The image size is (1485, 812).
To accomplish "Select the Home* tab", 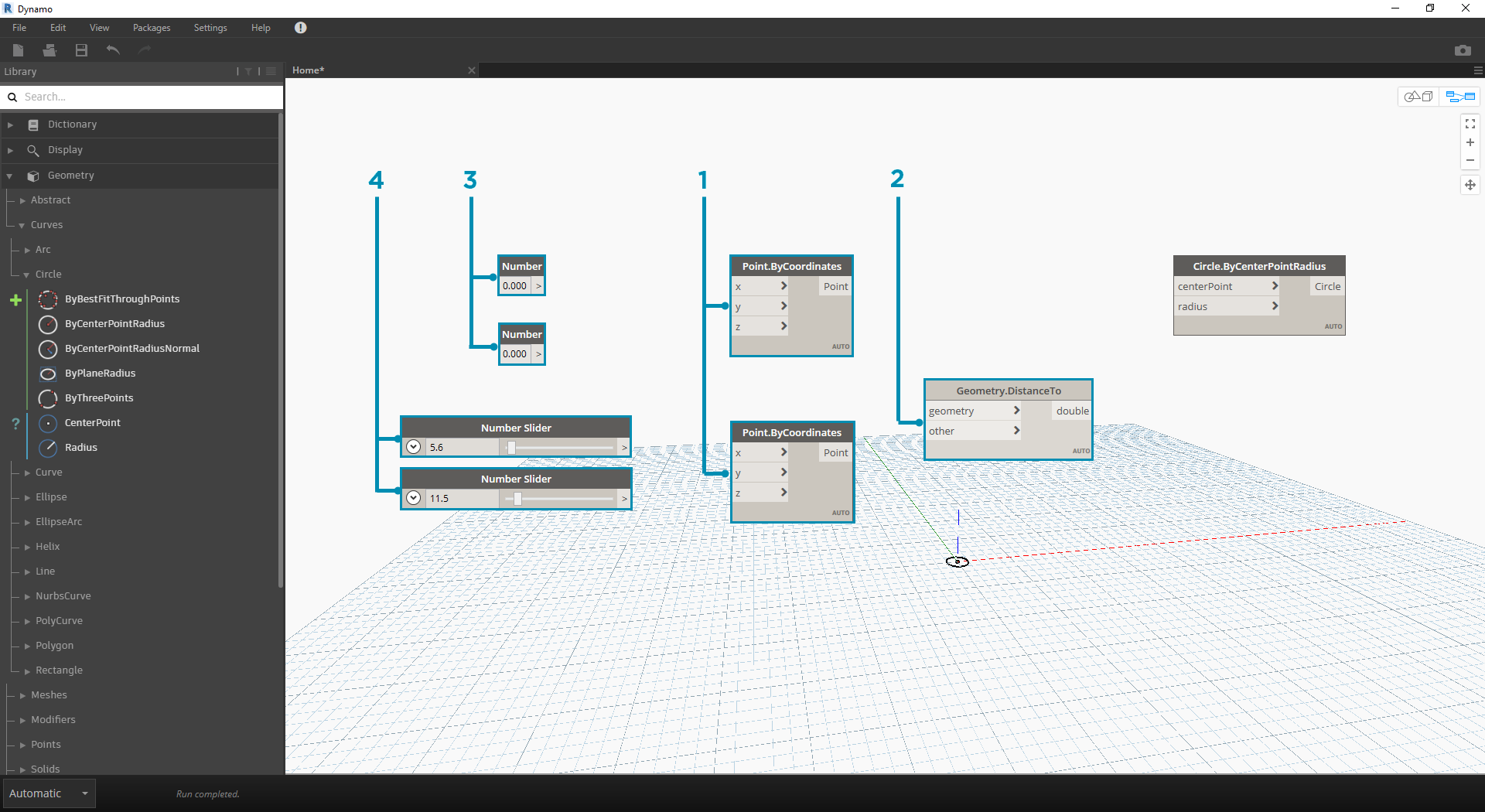I will point(307,70).
